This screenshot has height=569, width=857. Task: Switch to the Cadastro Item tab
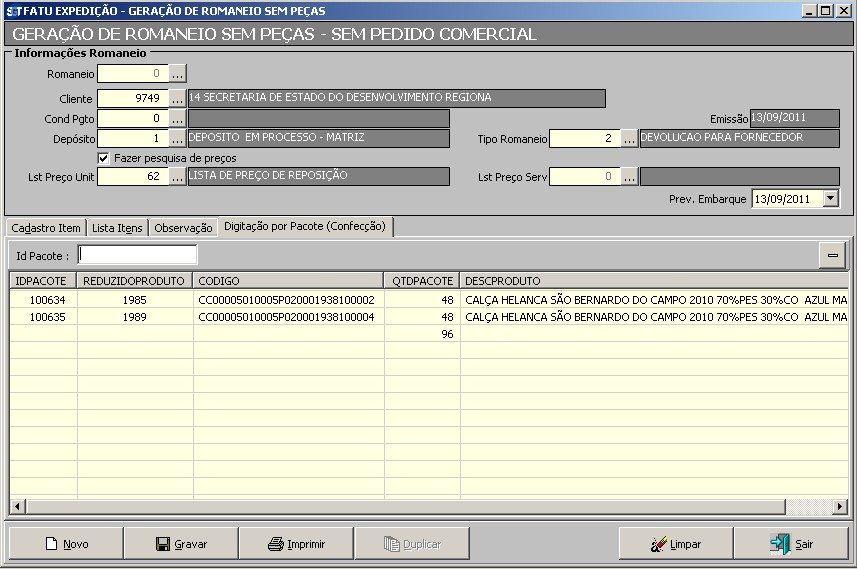(x=46, y=228)
